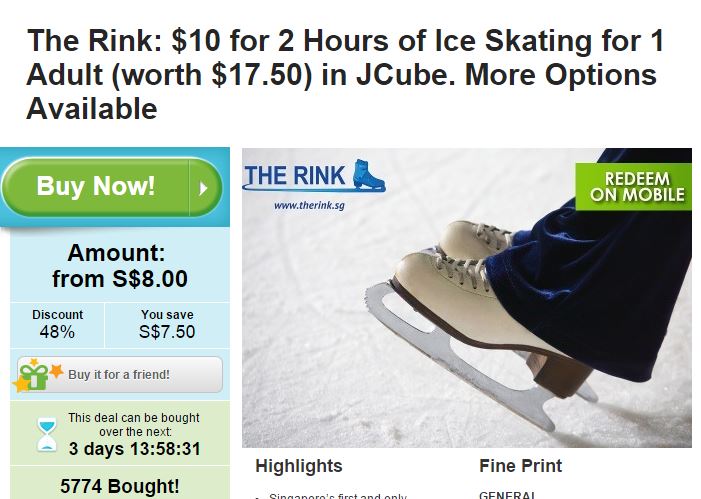Image resolution: width=701 pixels, height=499 pixels.
Task: Click the Redeem on Mobile badge
Action: tap(633, 187)
